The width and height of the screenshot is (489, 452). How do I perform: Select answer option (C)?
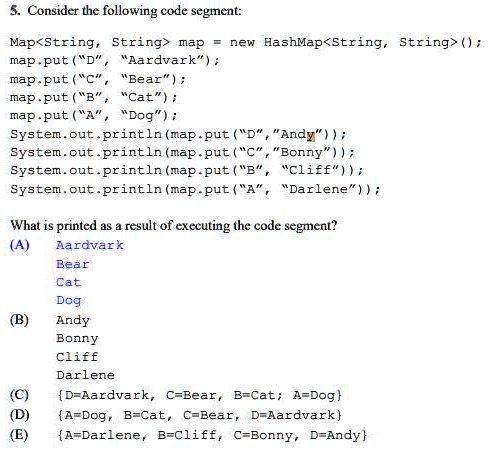coord(20,395)
